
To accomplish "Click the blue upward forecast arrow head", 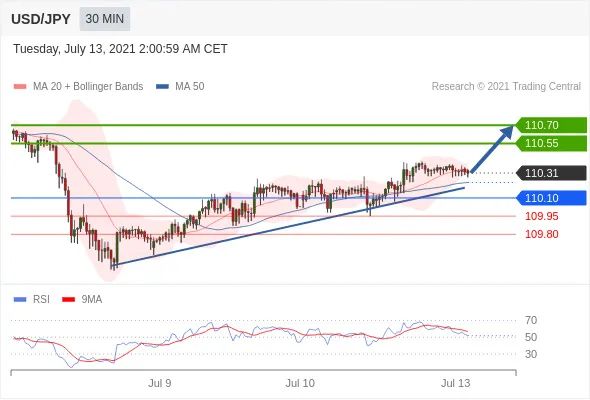I will point(507,132).
